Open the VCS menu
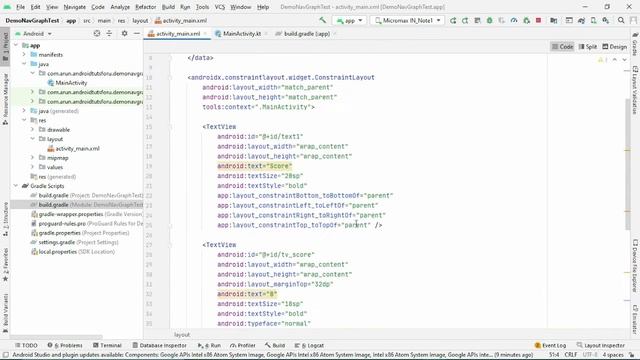The height and width of the screenshot is (360, 640). click(x=220, y=7)
